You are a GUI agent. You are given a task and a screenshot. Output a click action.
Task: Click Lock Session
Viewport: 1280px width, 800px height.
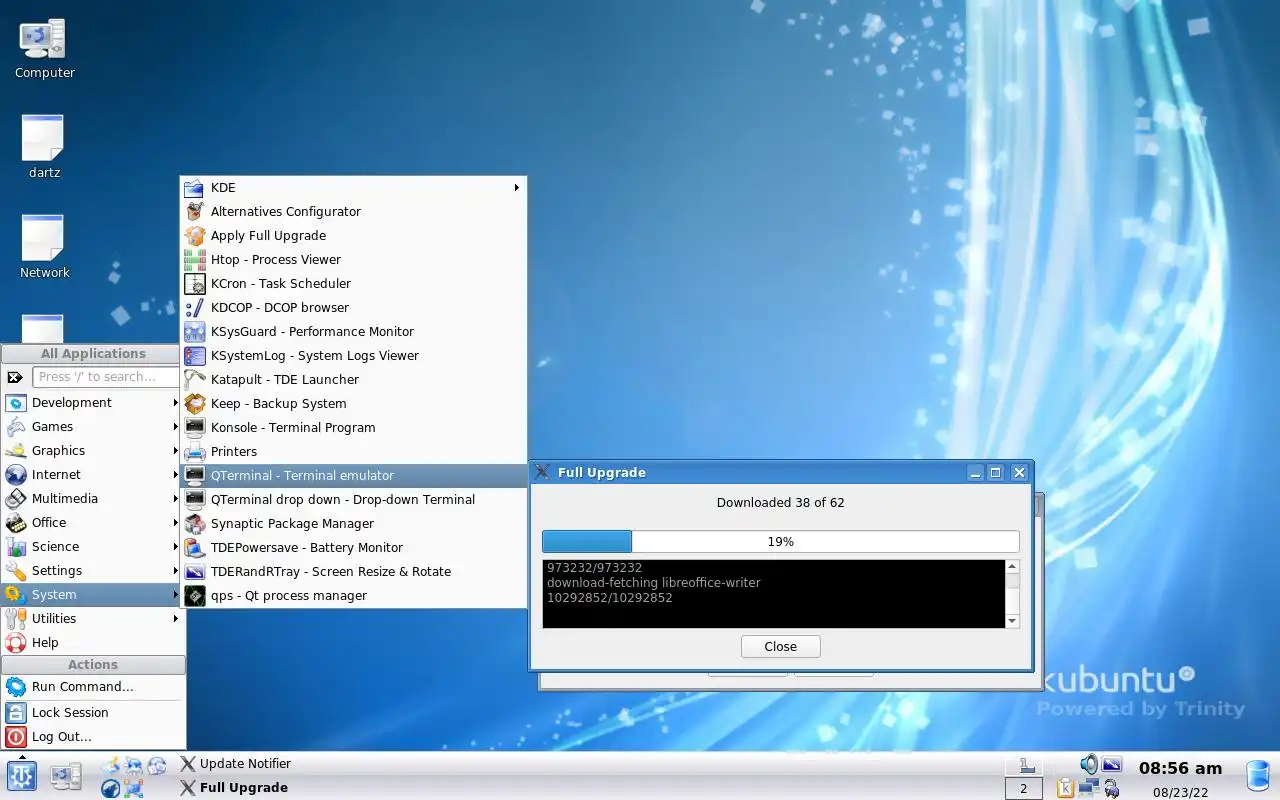coord(93,713)
